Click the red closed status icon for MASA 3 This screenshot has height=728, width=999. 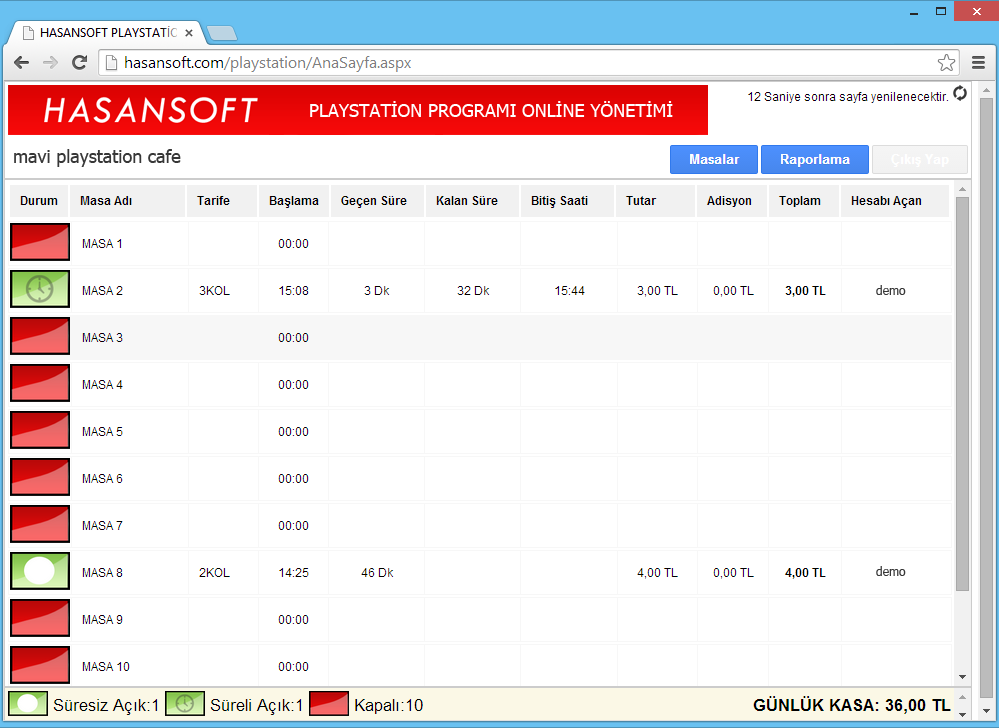[x=40, y=337]
